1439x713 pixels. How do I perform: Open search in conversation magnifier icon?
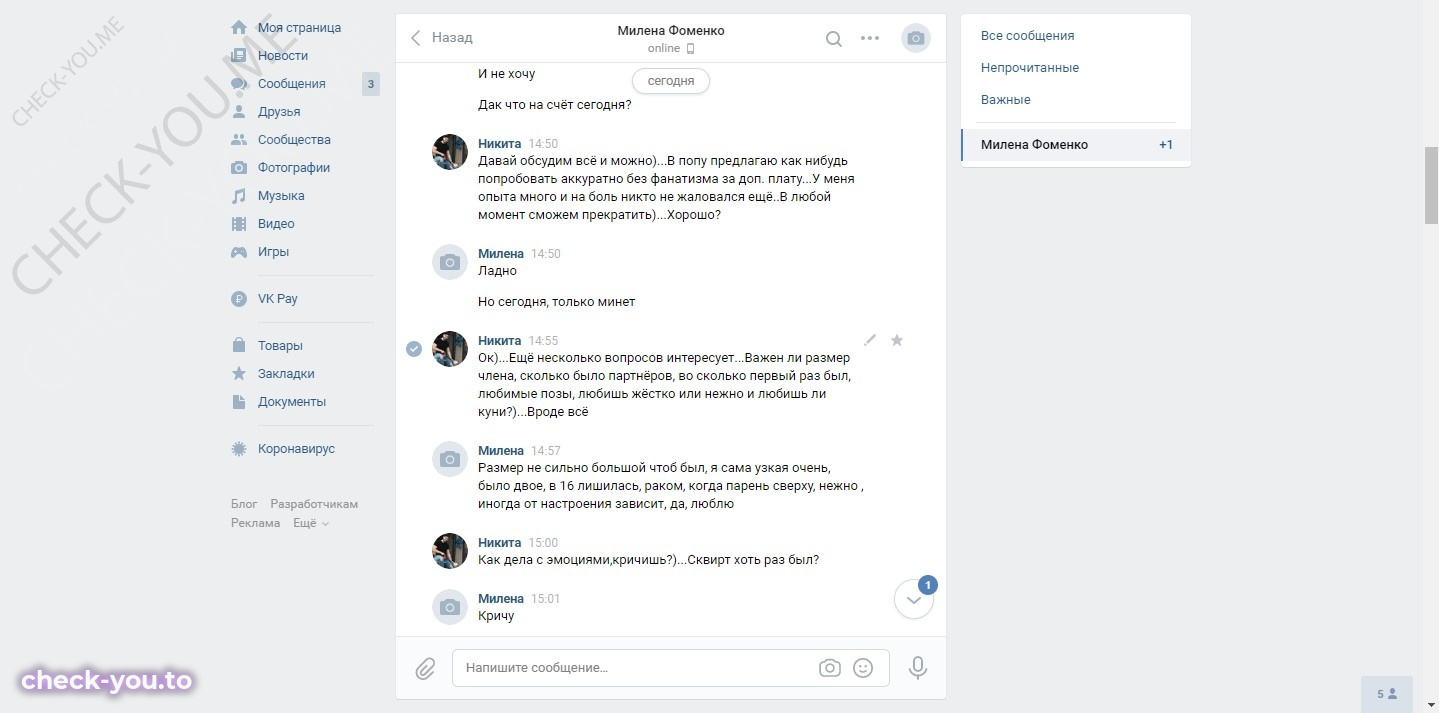833,38
